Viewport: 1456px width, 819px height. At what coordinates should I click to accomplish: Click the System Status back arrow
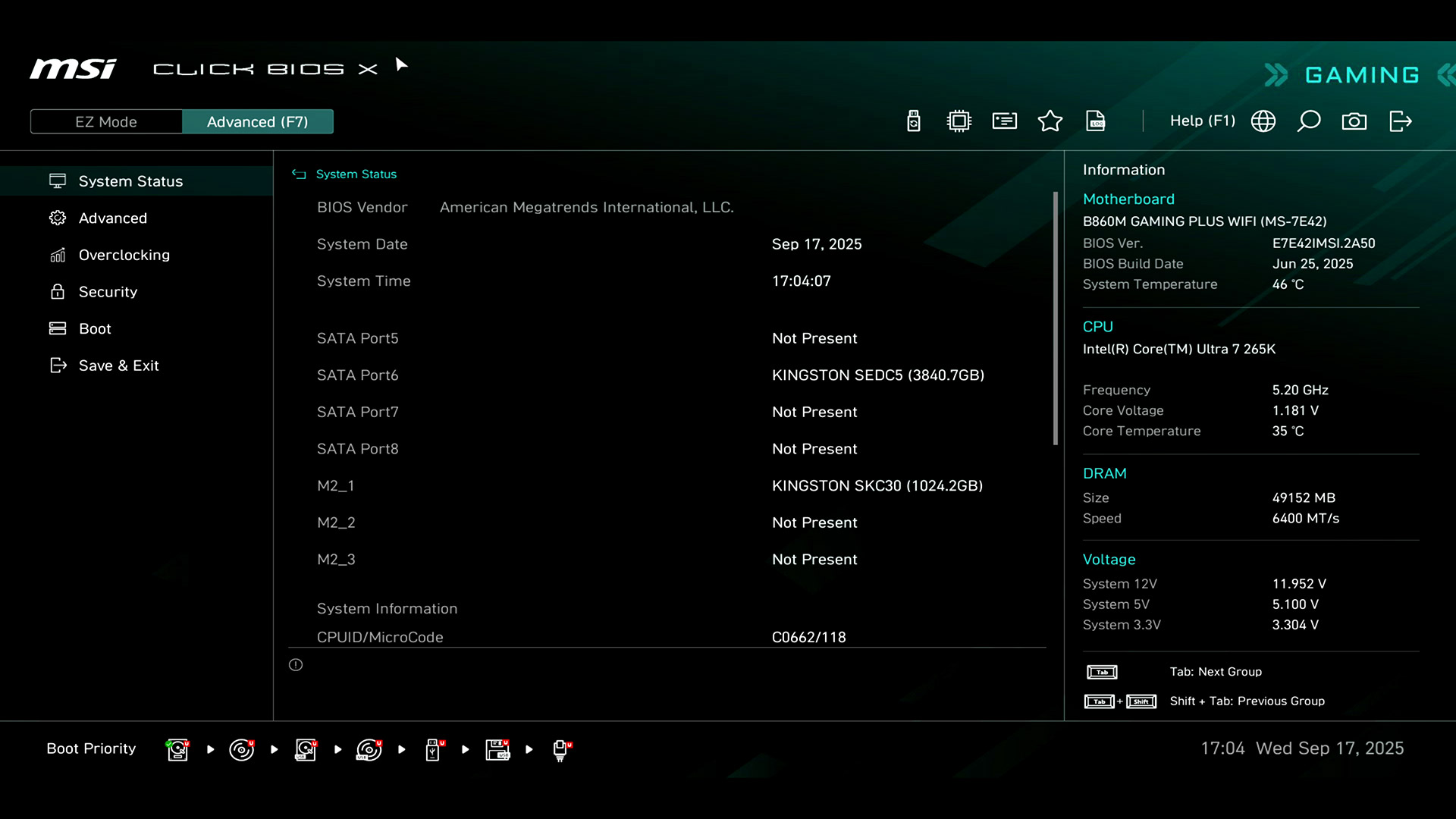[299, 174]
